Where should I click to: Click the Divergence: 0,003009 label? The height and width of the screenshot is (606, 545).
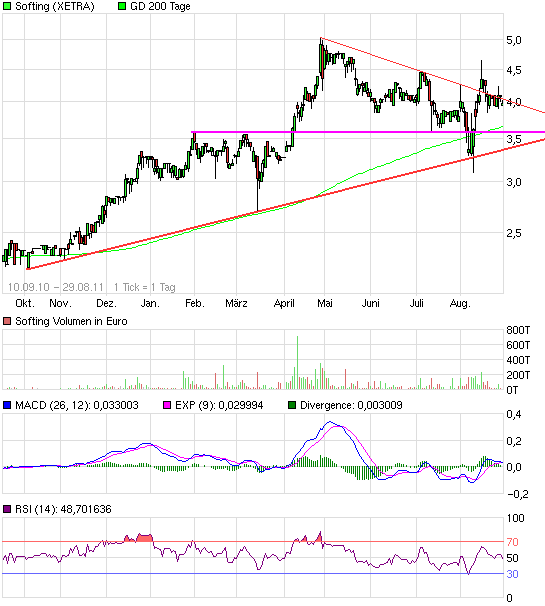tap(351, 405)
